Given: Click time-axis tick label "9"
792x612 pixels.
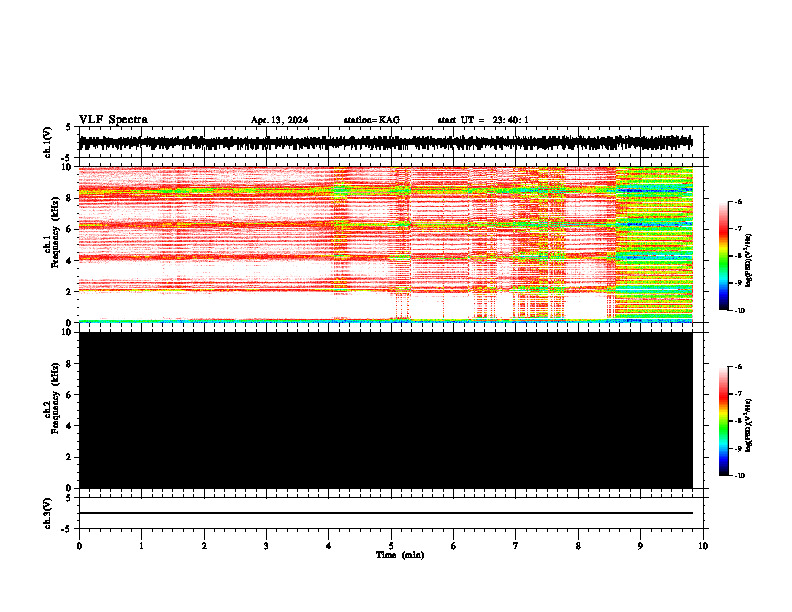Looking at the screenshot, I should point(640,546).
